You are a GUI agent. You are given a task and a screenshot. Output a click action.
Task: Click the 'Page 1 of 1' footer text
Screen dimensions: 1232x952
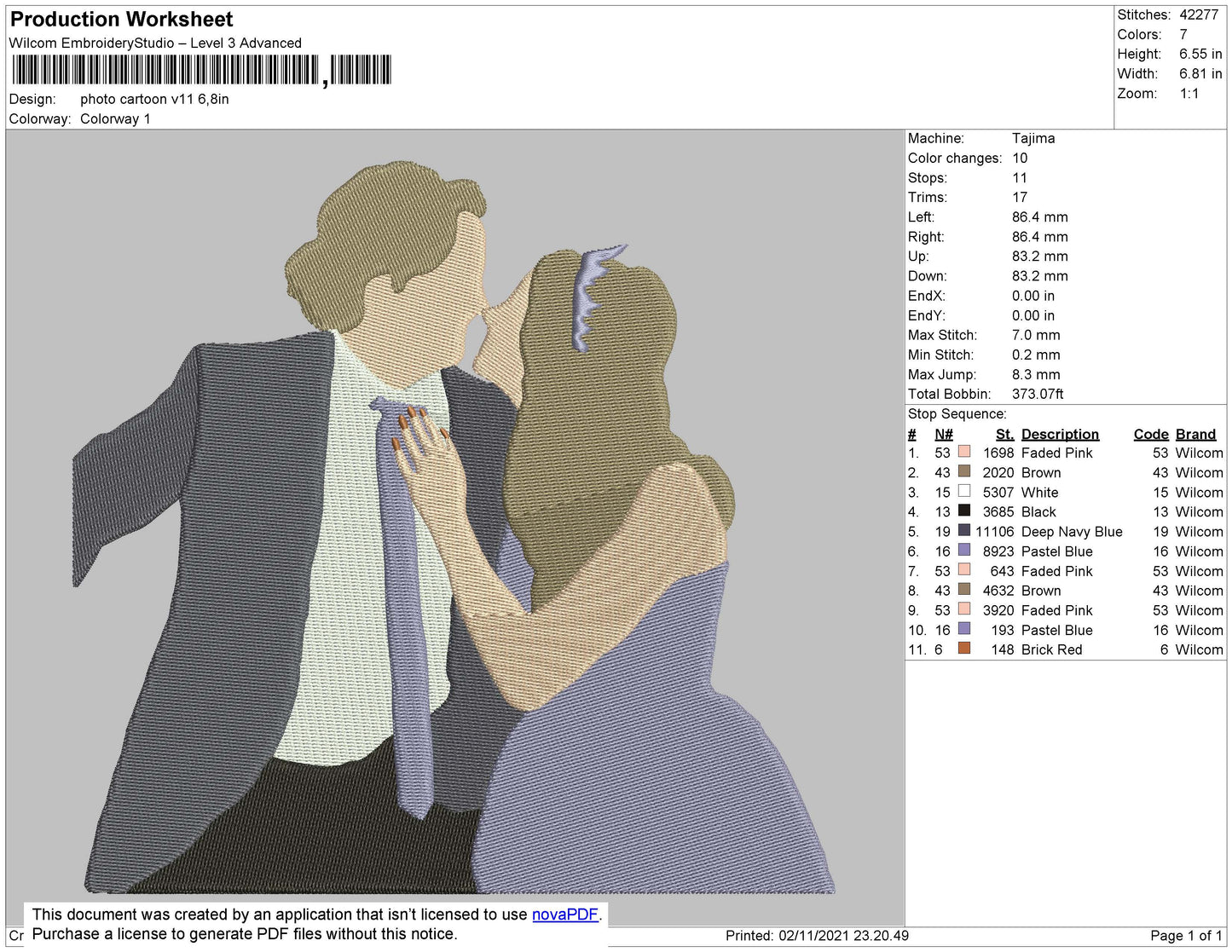click(x=1186, y=935)
